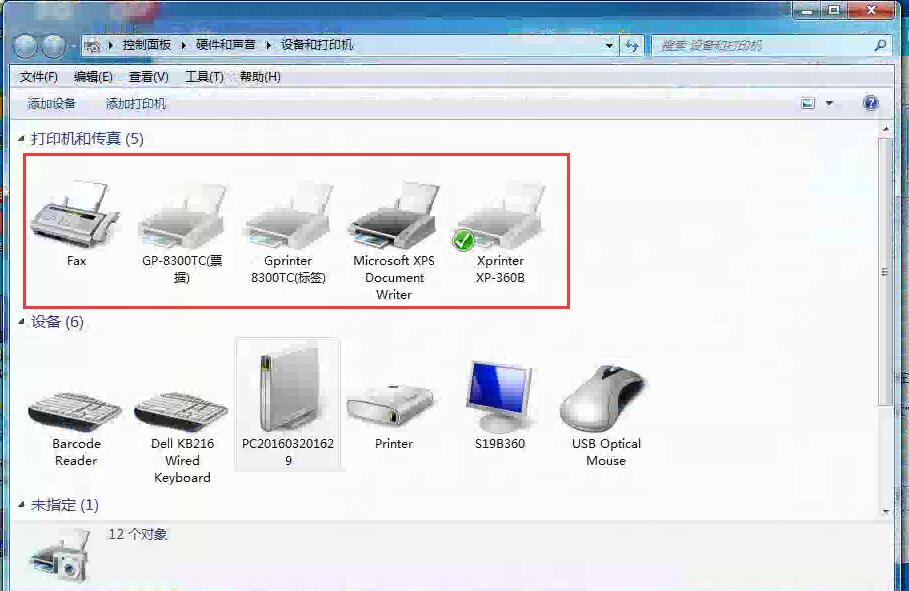Viewport: 909px width, 591px height.
Task: Select the Gprinter 8300TC(标签) printer icon
Action: pos(288,216)
